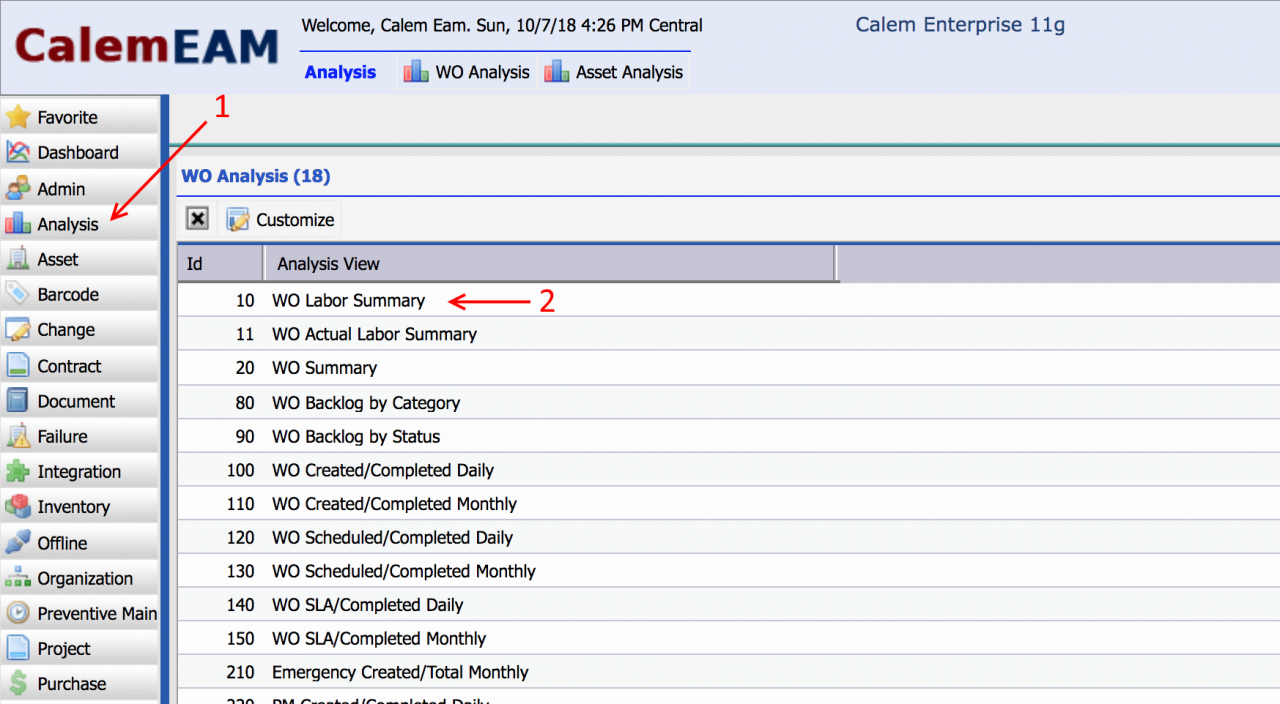Sort by the Id column header
Screen dimensions: 1280x704
click(220, 264)
